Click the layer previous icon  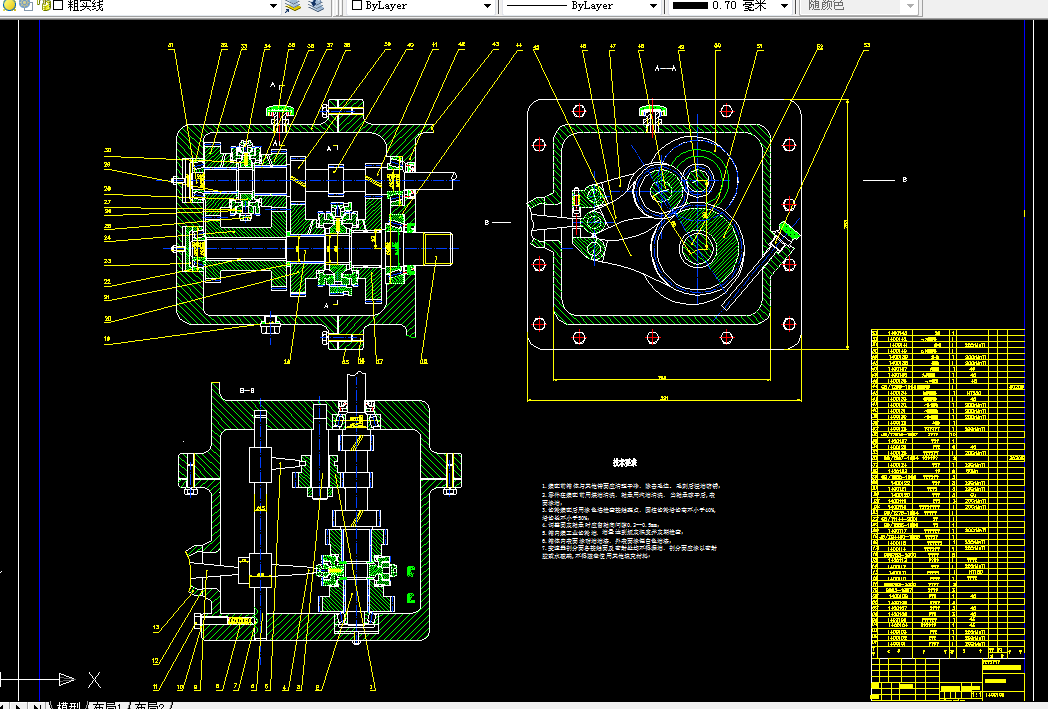click(x=316, y=6)
